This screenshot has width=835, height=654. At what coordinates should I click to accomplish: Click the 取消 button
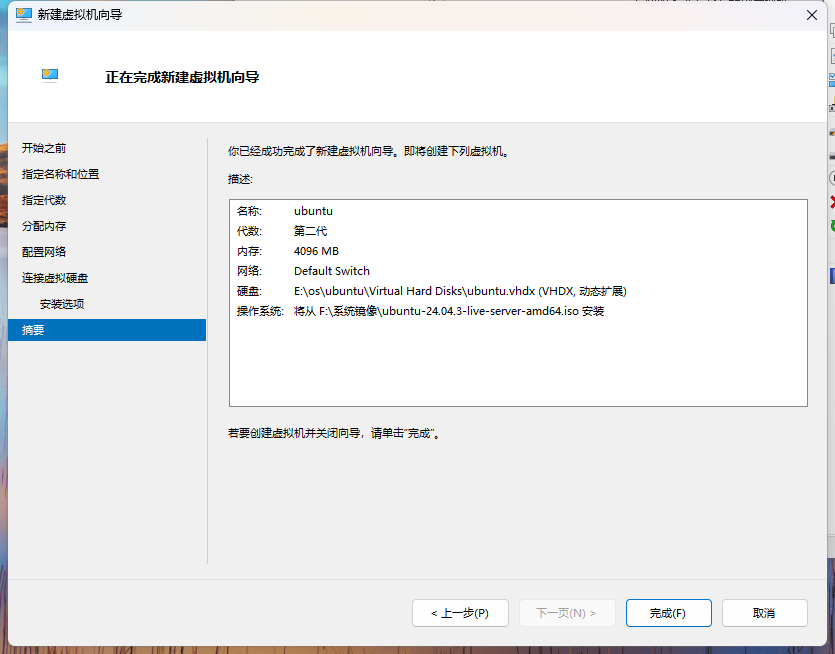[765, 613]
